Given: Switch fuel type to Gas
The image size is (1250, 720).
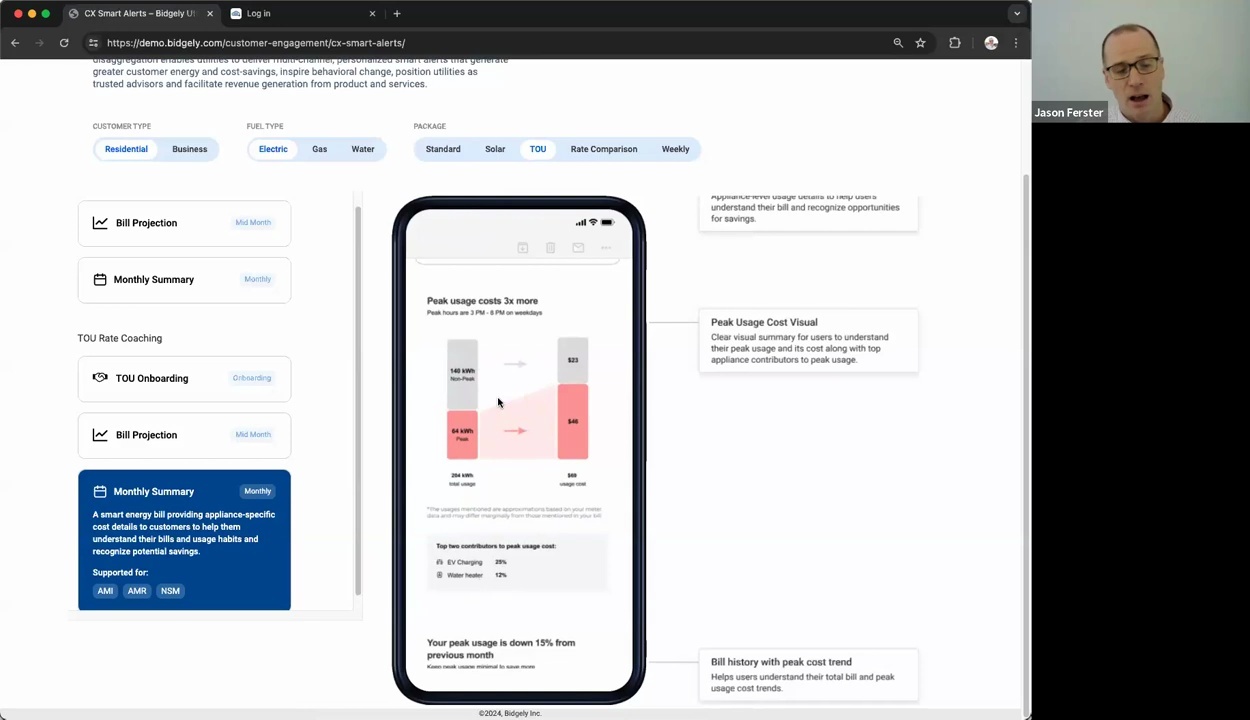Looking at the screenshot, I should tap(319, 148).
